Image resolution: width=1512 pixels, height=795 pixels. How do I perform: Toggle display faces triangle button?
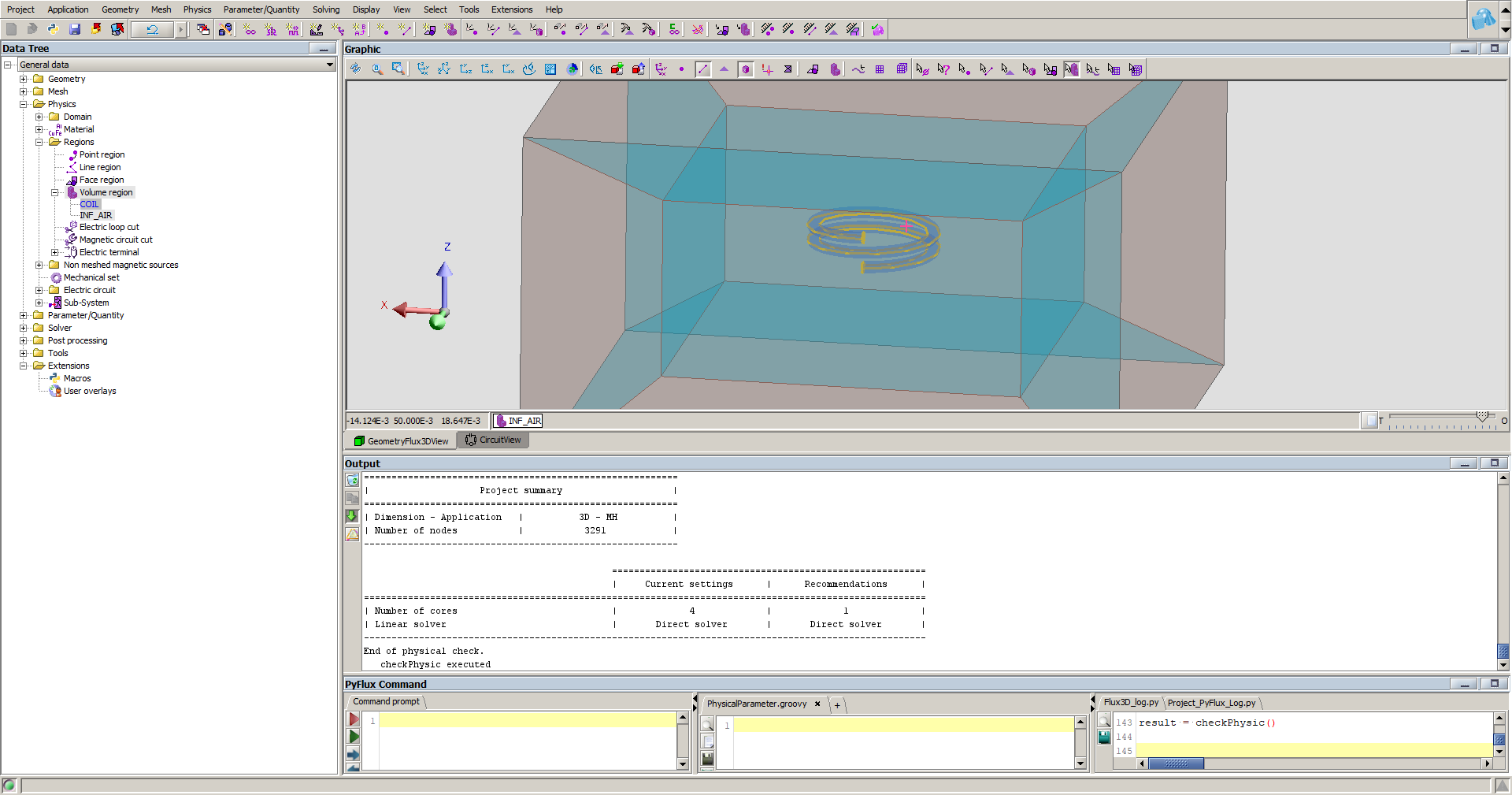click(x=724, y=69)
